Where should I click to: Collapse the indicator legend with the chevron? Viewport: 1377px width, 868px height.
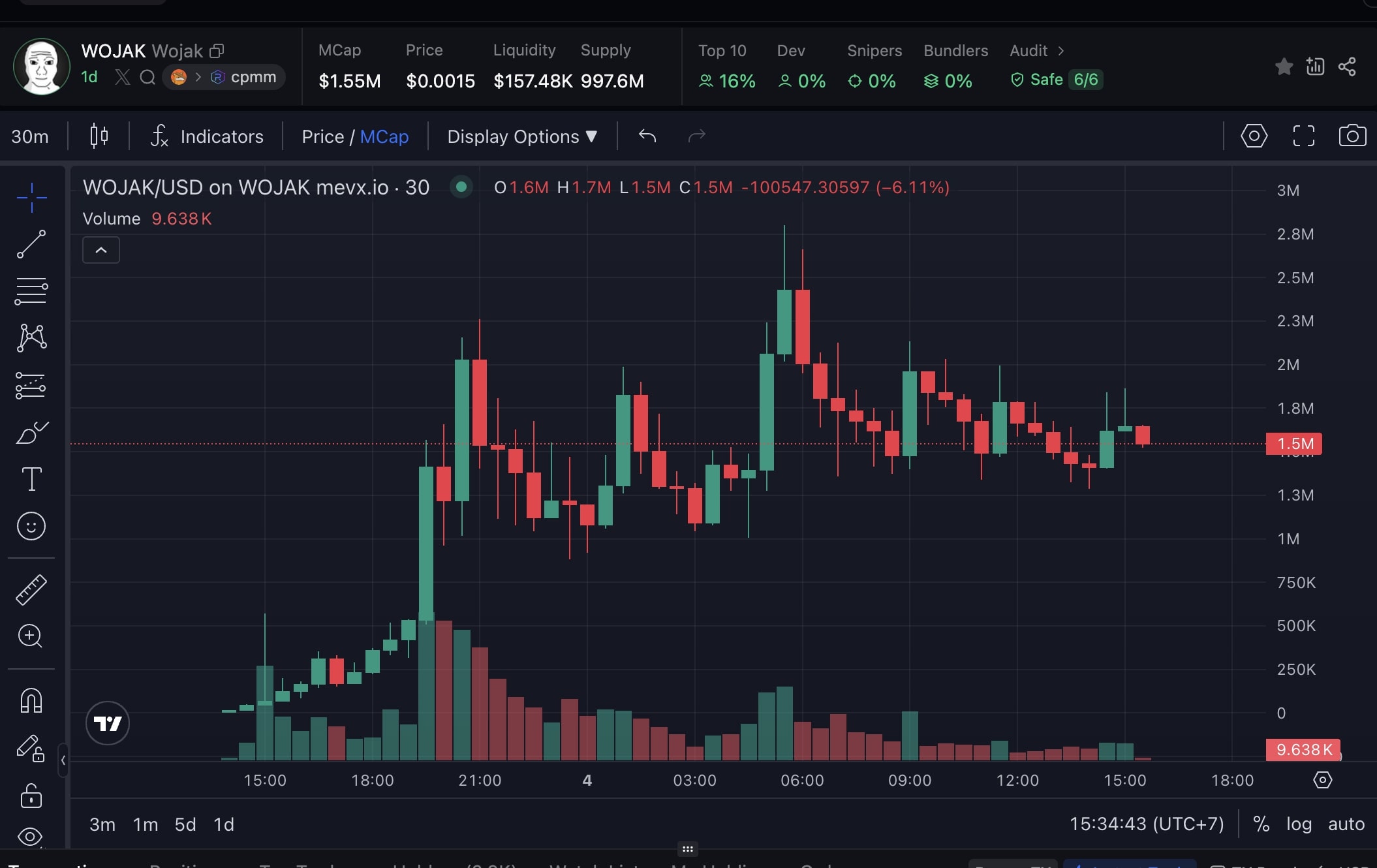point(101,250)
